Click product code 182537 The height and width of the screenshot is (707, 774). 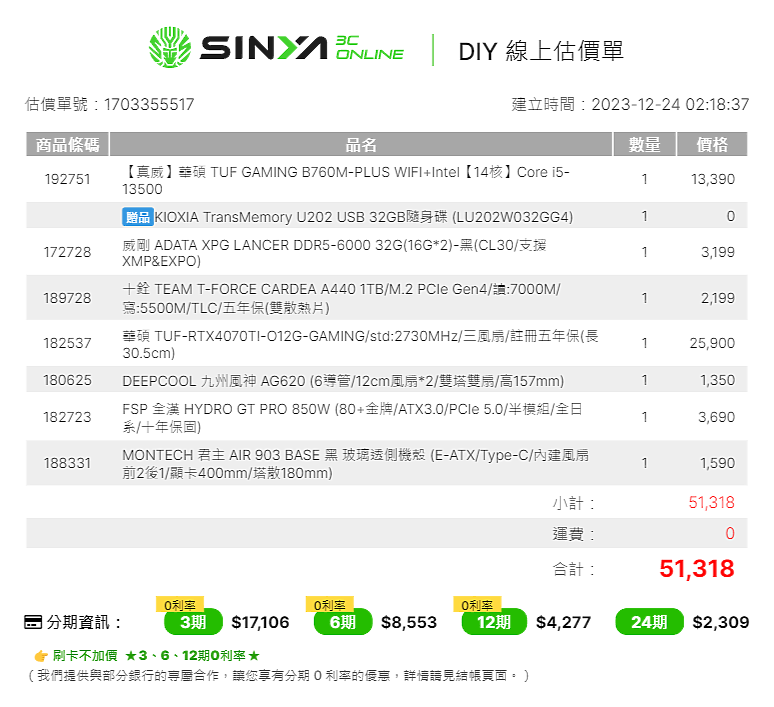point(68,343)
